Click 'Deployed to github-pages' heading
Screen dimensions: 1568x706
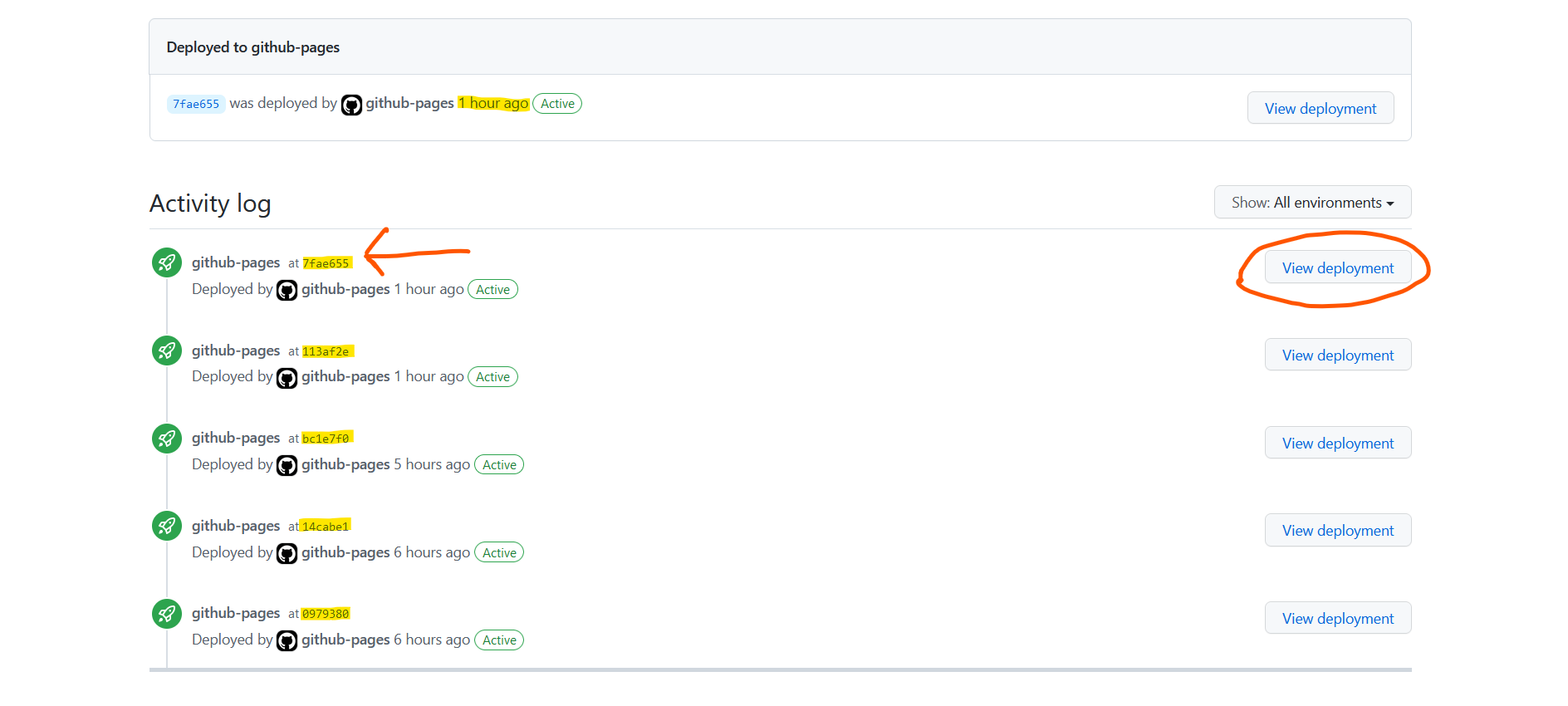(253, 47)
